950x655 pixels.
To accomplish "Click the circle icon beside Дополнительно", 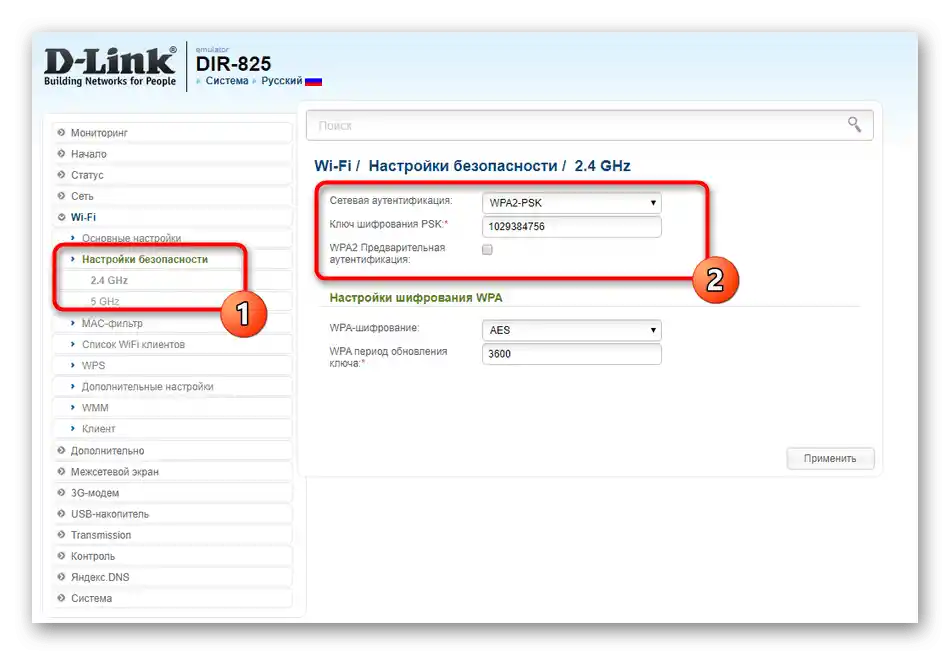I will tap(61, 450).
